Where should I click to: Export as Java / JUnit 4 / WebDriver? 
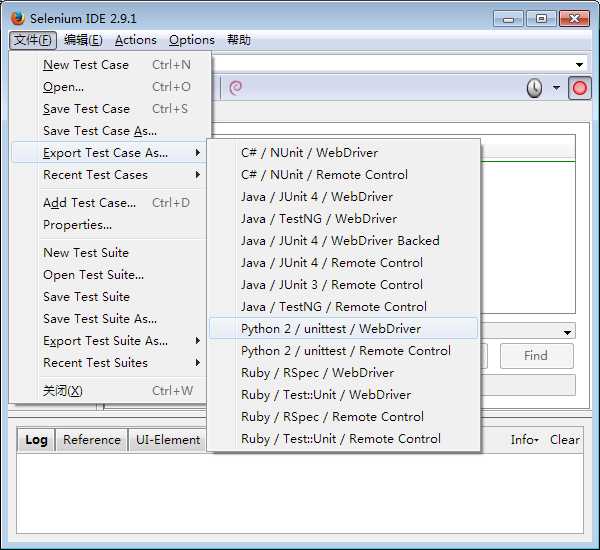click(344, 197)
